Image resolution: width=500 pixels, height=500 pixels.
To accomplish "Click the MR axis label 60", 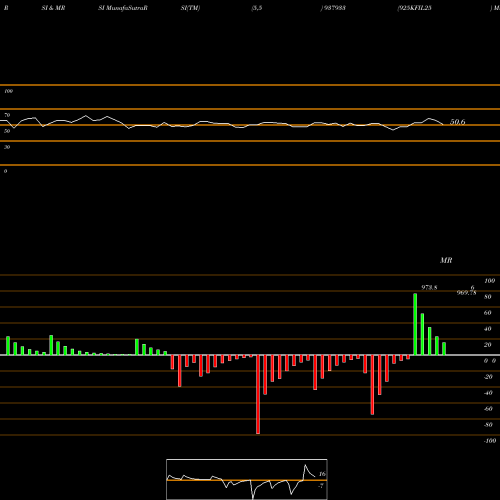I will pyautogui.click(x=487, y=313).
